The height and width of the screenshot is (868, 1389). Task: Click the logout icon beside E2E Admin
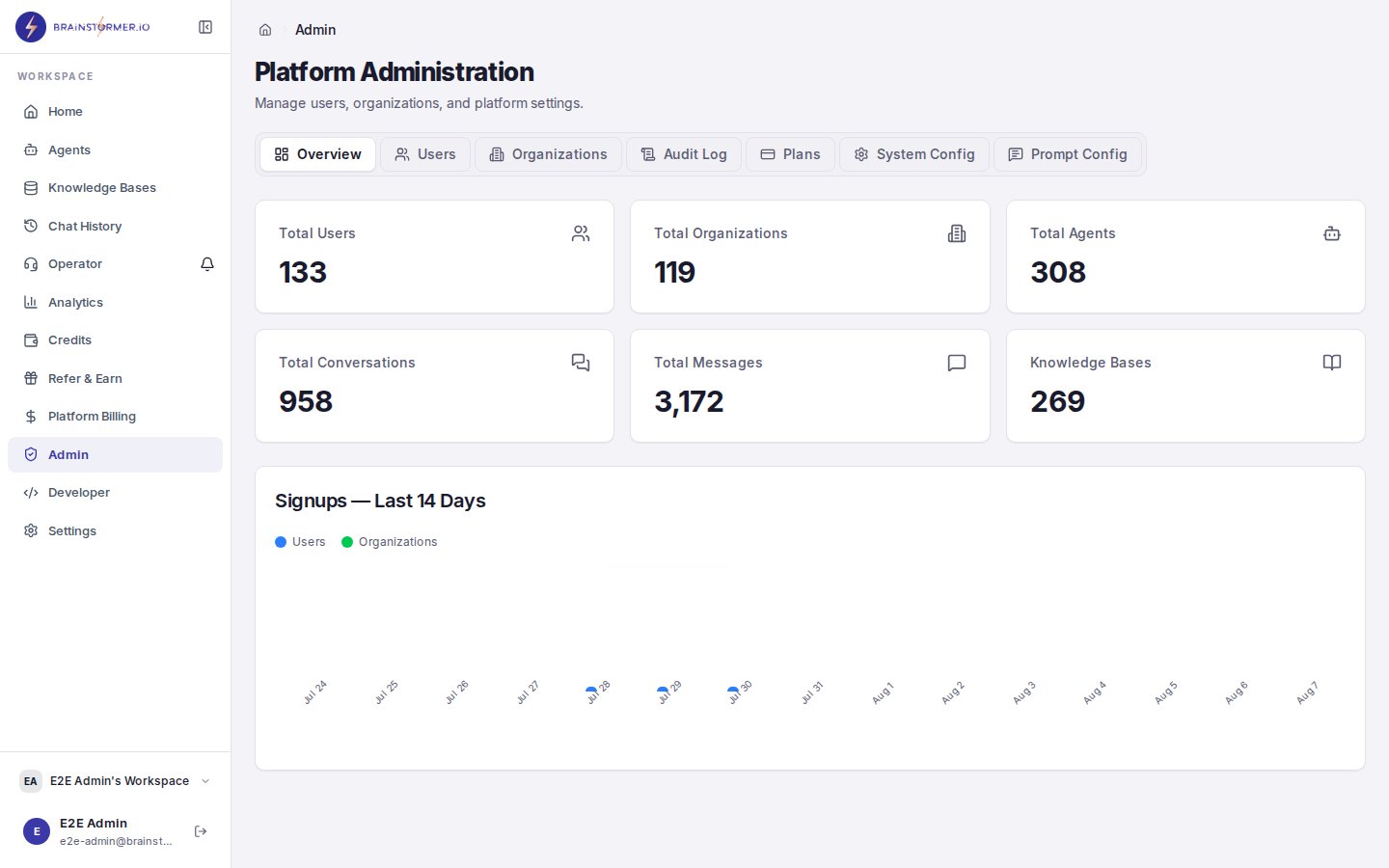click(x=201, y=831)
